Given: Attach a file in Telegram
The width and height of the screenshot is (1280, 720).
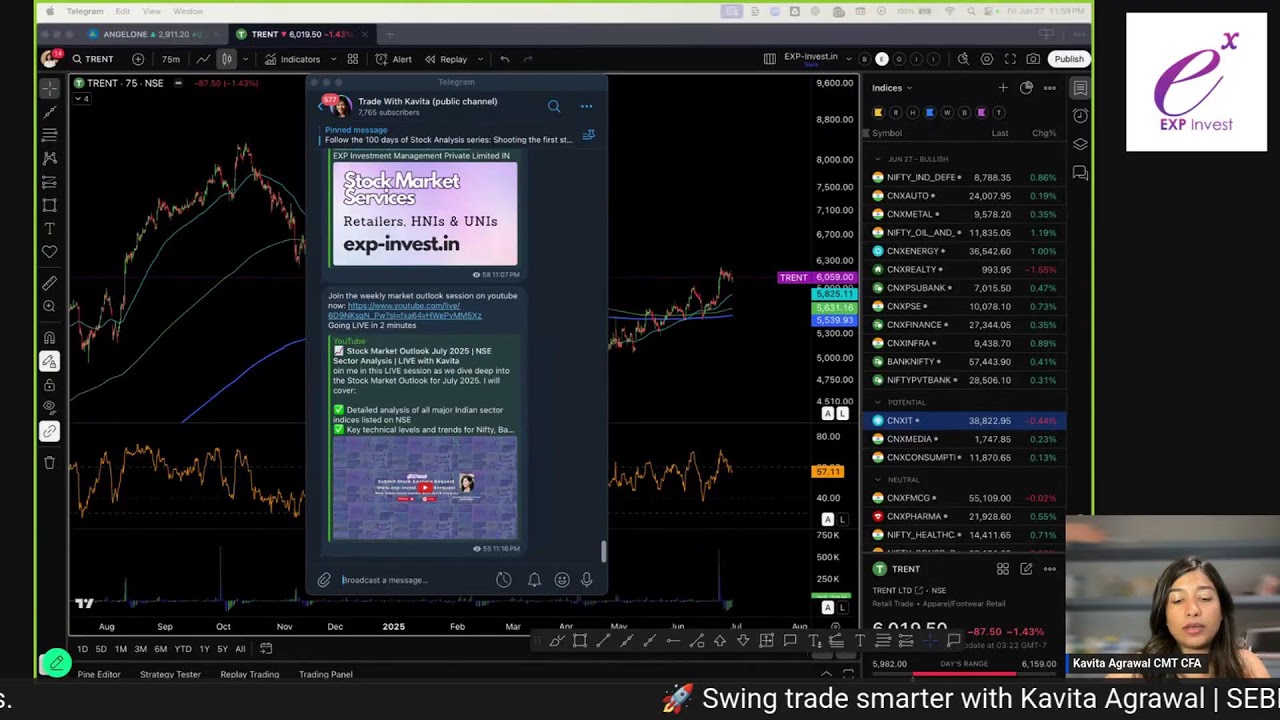Looking at the screenshot, I should [324, 580].
